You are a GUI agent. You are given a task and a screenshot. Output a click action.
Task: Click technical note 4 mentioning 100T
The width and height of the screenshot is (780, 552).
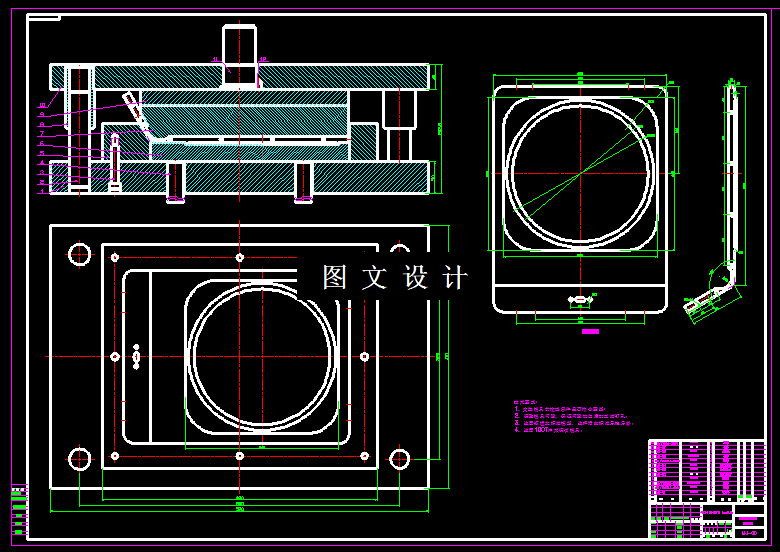click(x=548, y=430)
